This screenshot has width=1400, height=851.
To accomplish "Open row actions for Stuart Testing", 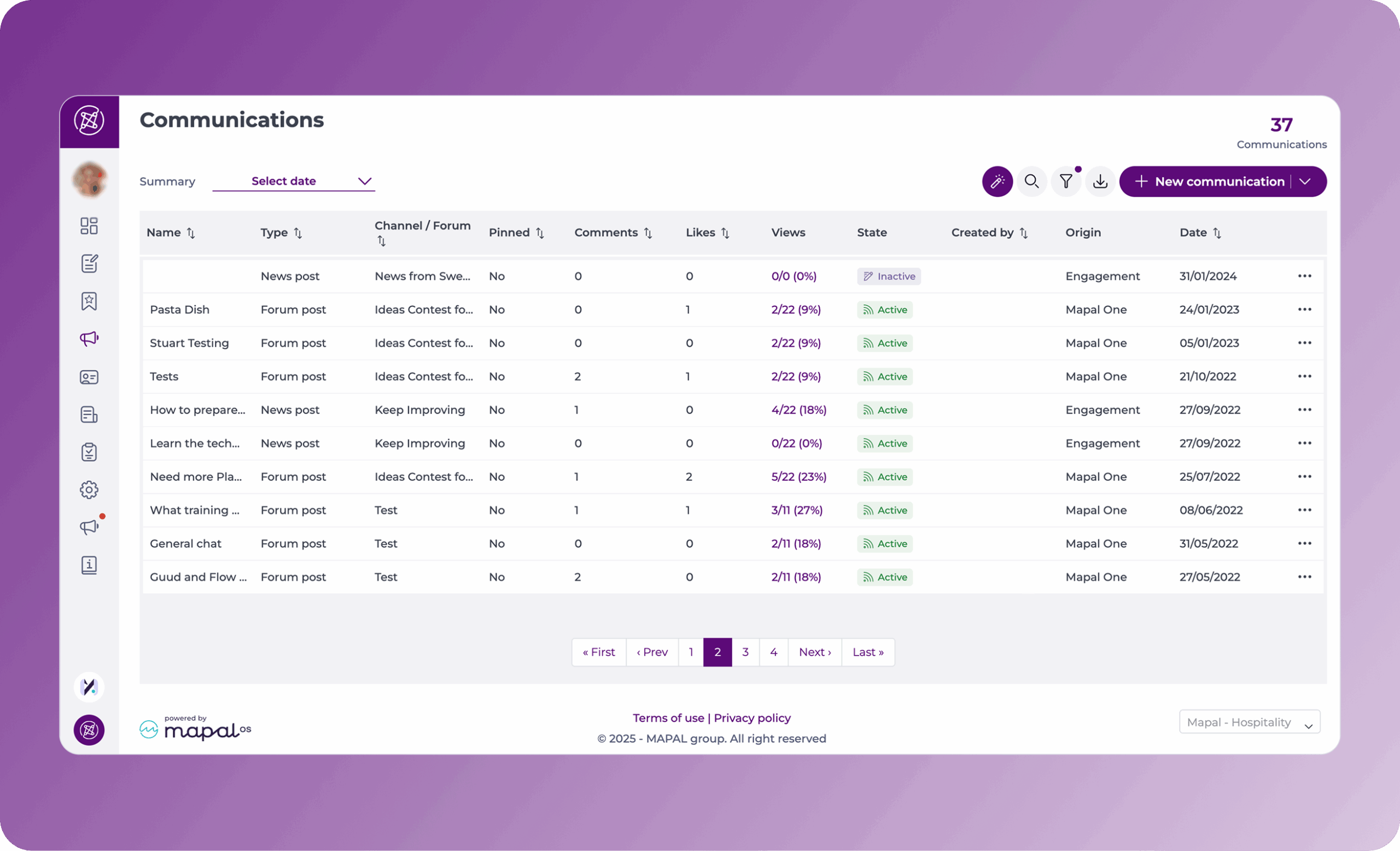I will coord(1304,342).
